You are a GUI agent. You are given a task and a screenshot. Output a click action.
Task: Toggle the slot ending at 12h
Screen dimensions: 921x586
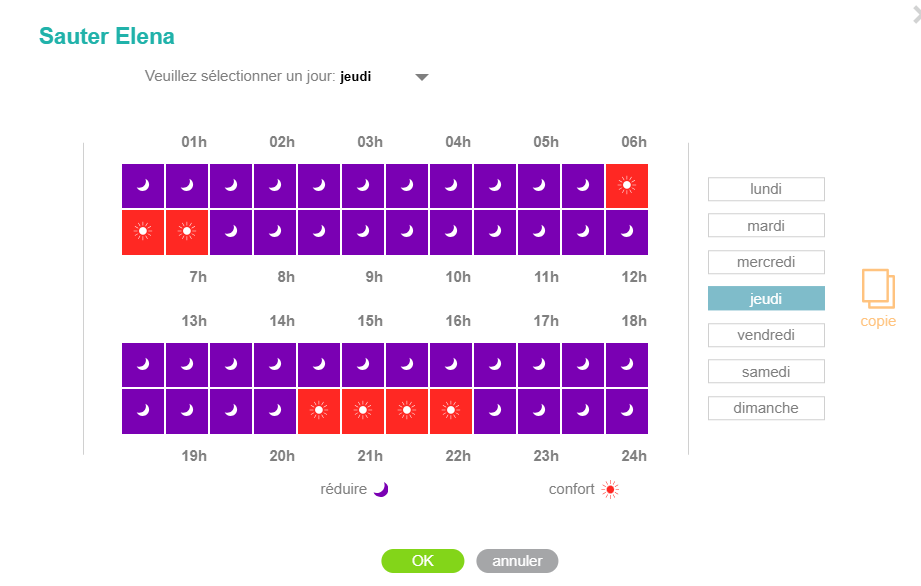pyautogui.click(x=627, y=232)
